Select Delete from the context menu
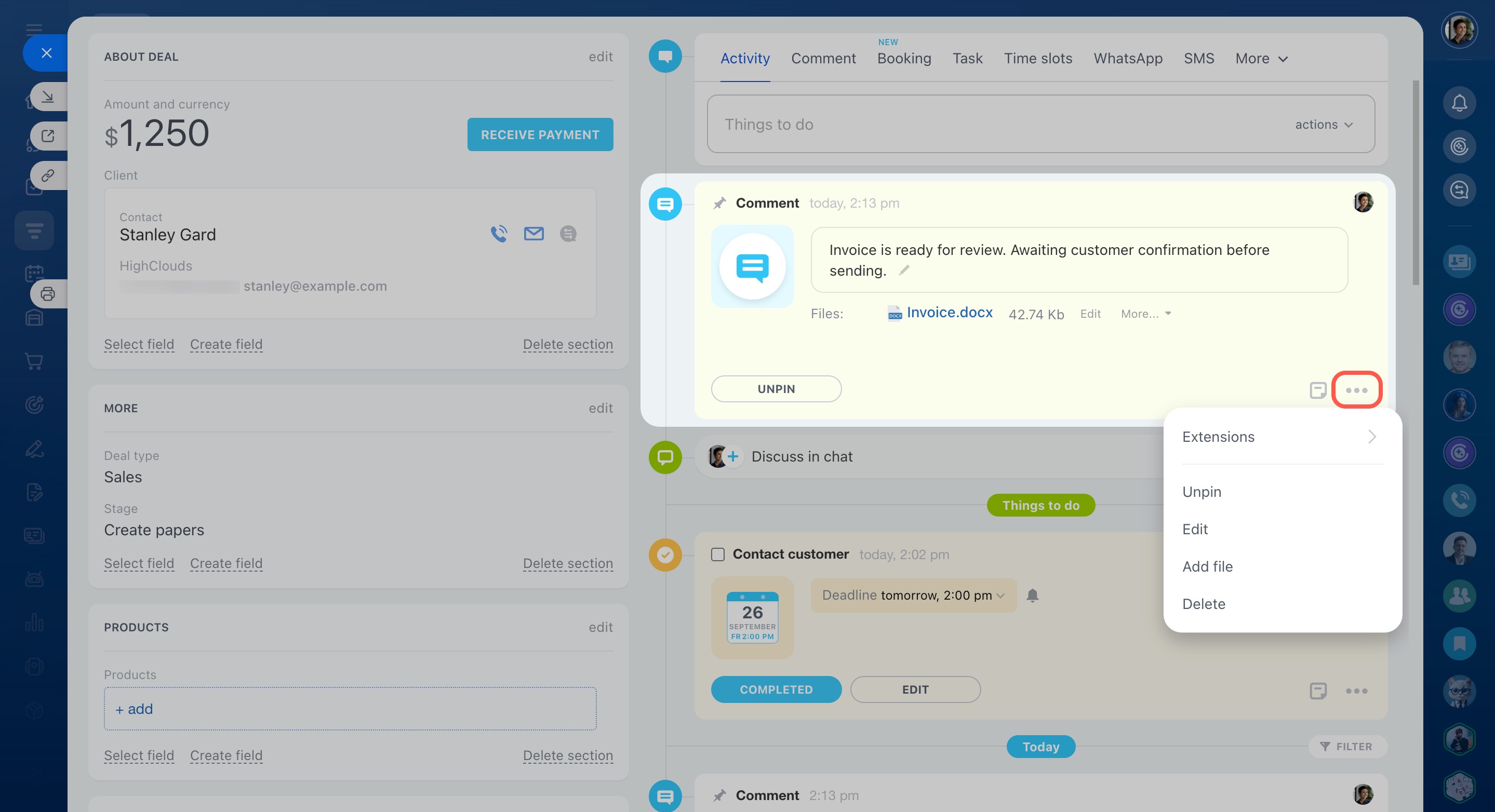This screenshot has width=1495, height=812. point(1204,604)
